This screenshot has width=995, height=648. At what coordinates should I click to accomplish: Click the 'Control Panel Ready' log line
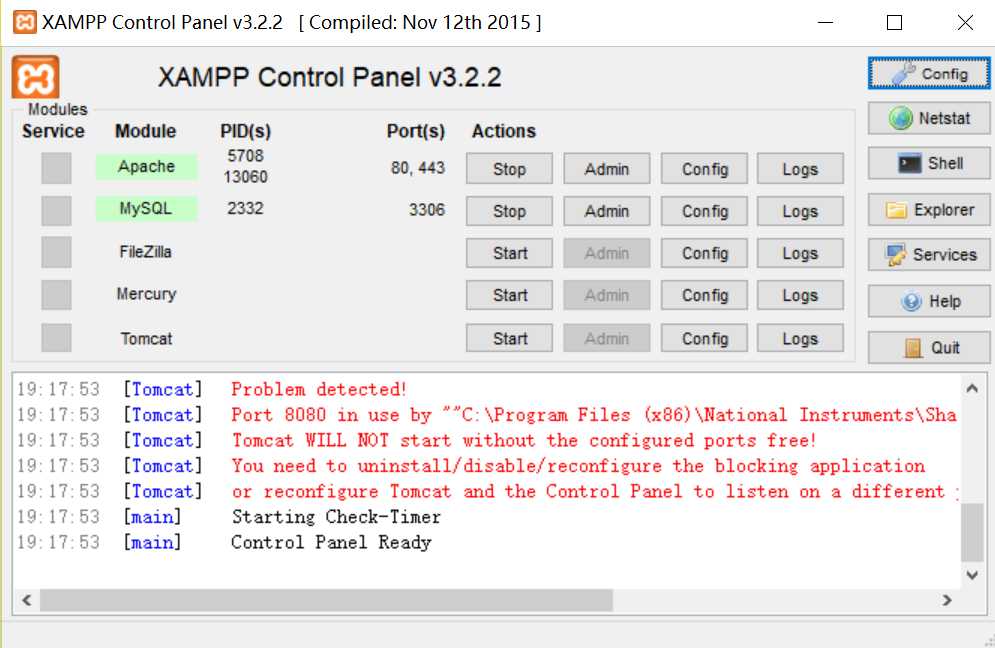pyautogui.click(x=331, y=542)
